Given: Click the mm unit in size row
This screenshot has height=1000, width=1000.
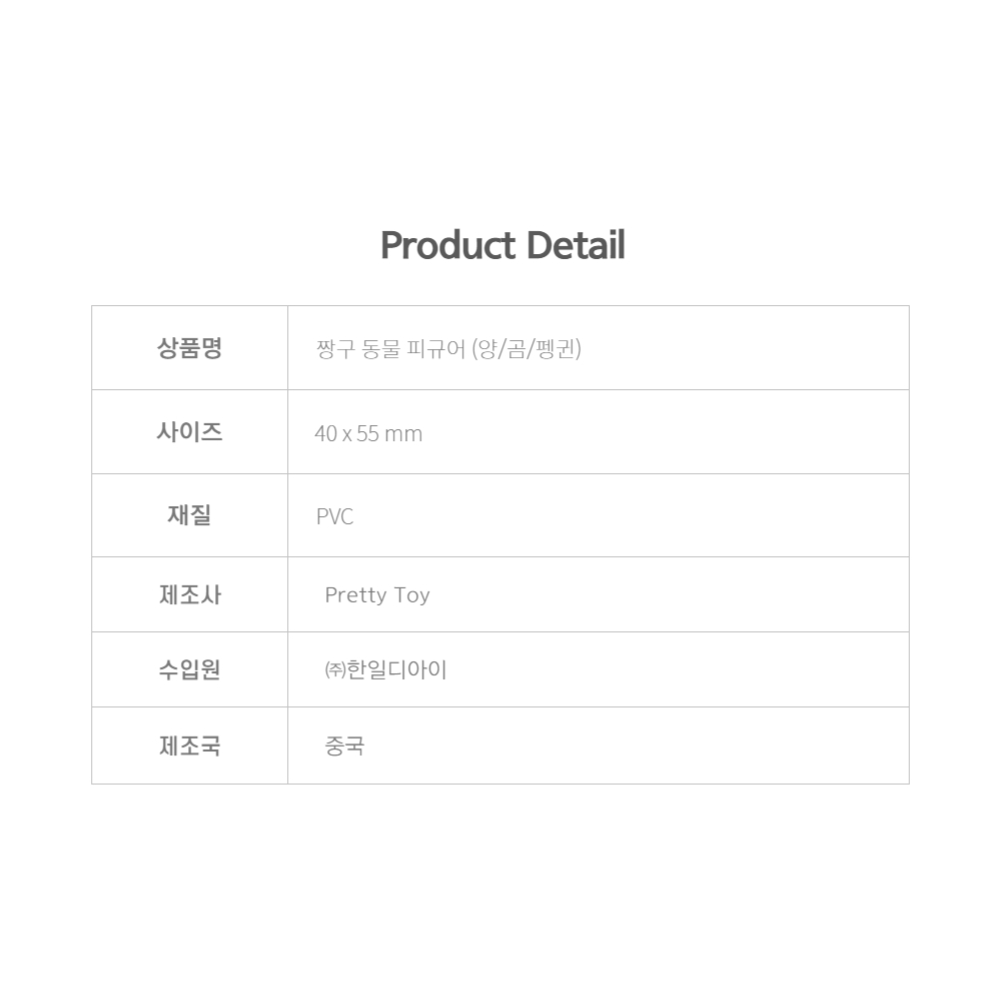Looking at the screenshot, I should pos(403,434).
